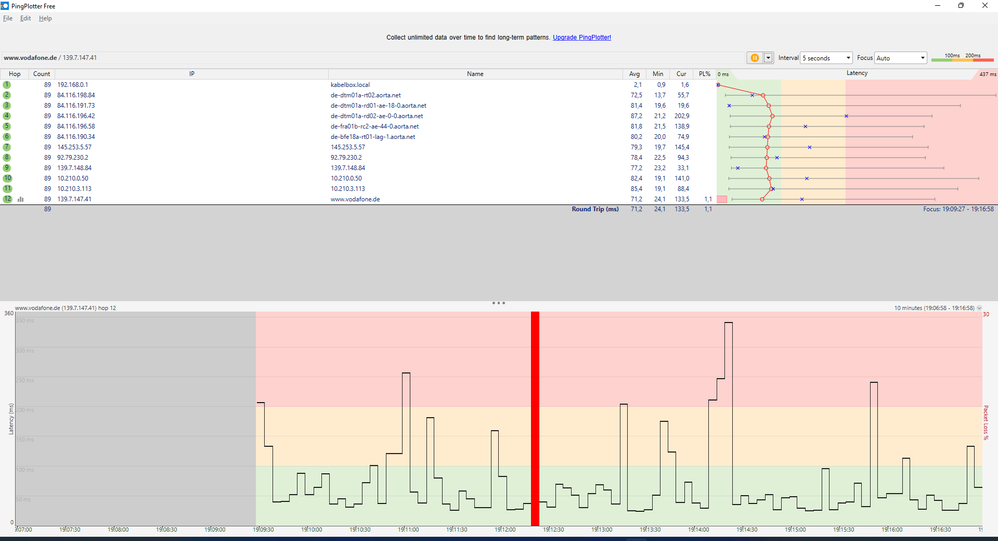Open the File menu
The width and height of the screenshot is (998, 541).
click(8, 18)
